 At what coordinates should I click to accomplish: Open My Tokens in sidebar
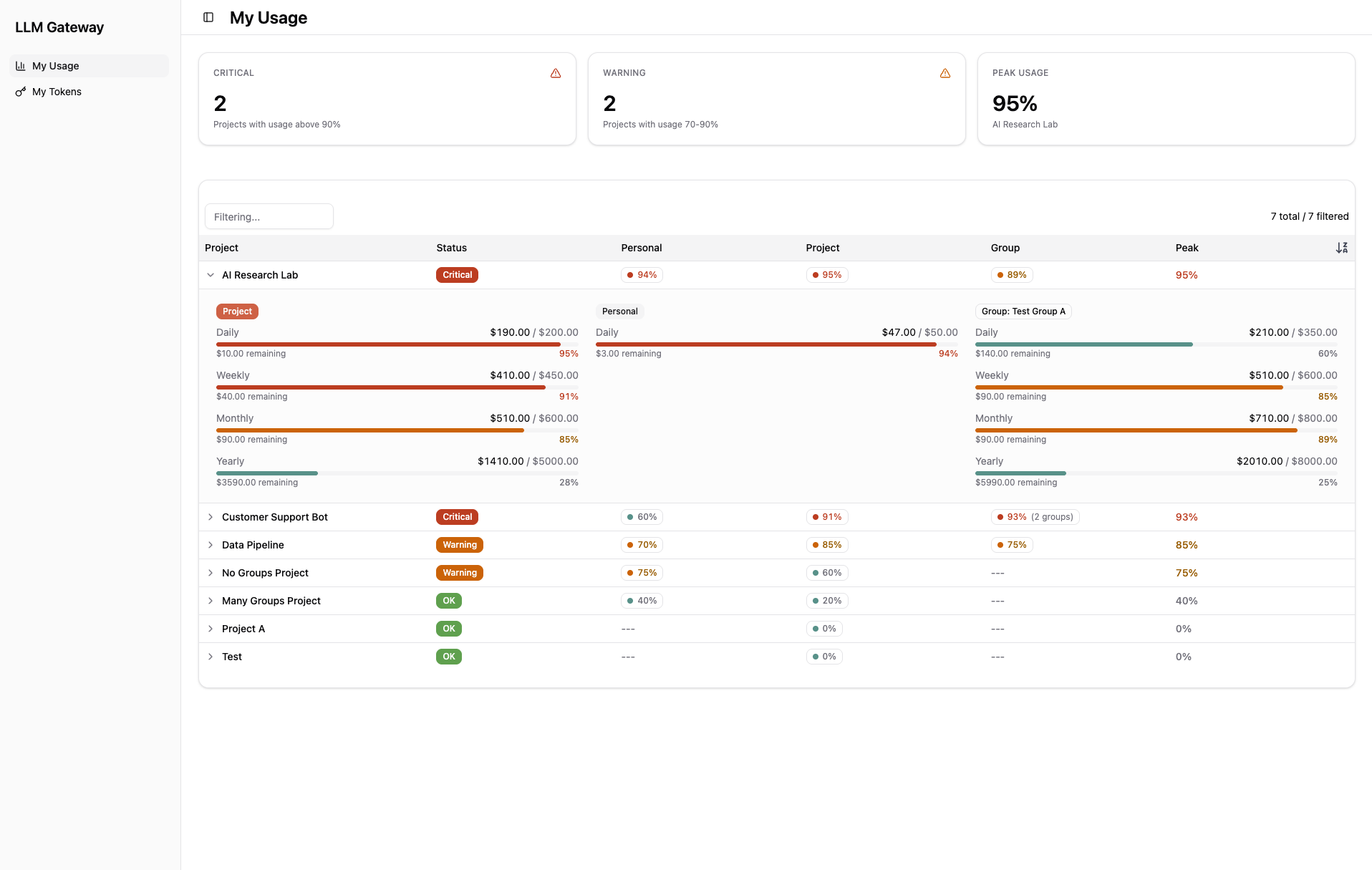(90, 92)
